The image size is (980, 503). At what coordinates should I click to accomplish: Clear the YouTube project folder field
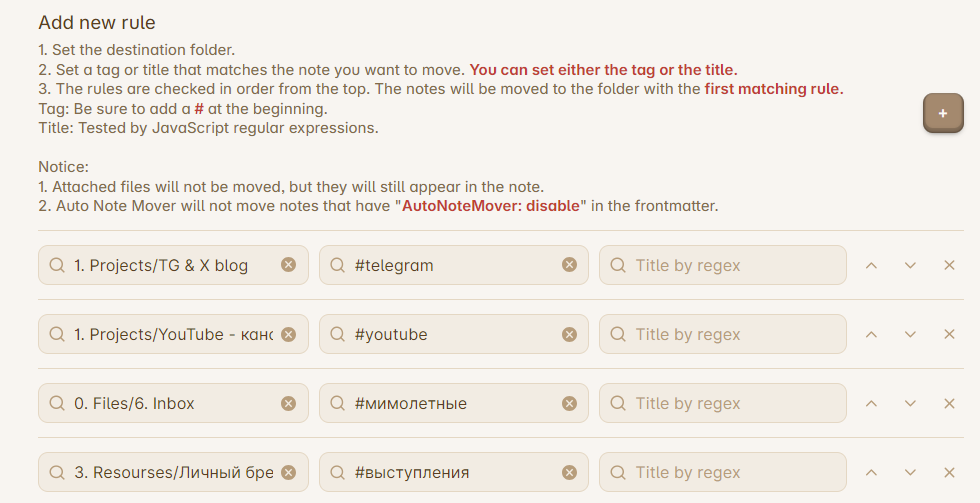[x=288, y=334]
